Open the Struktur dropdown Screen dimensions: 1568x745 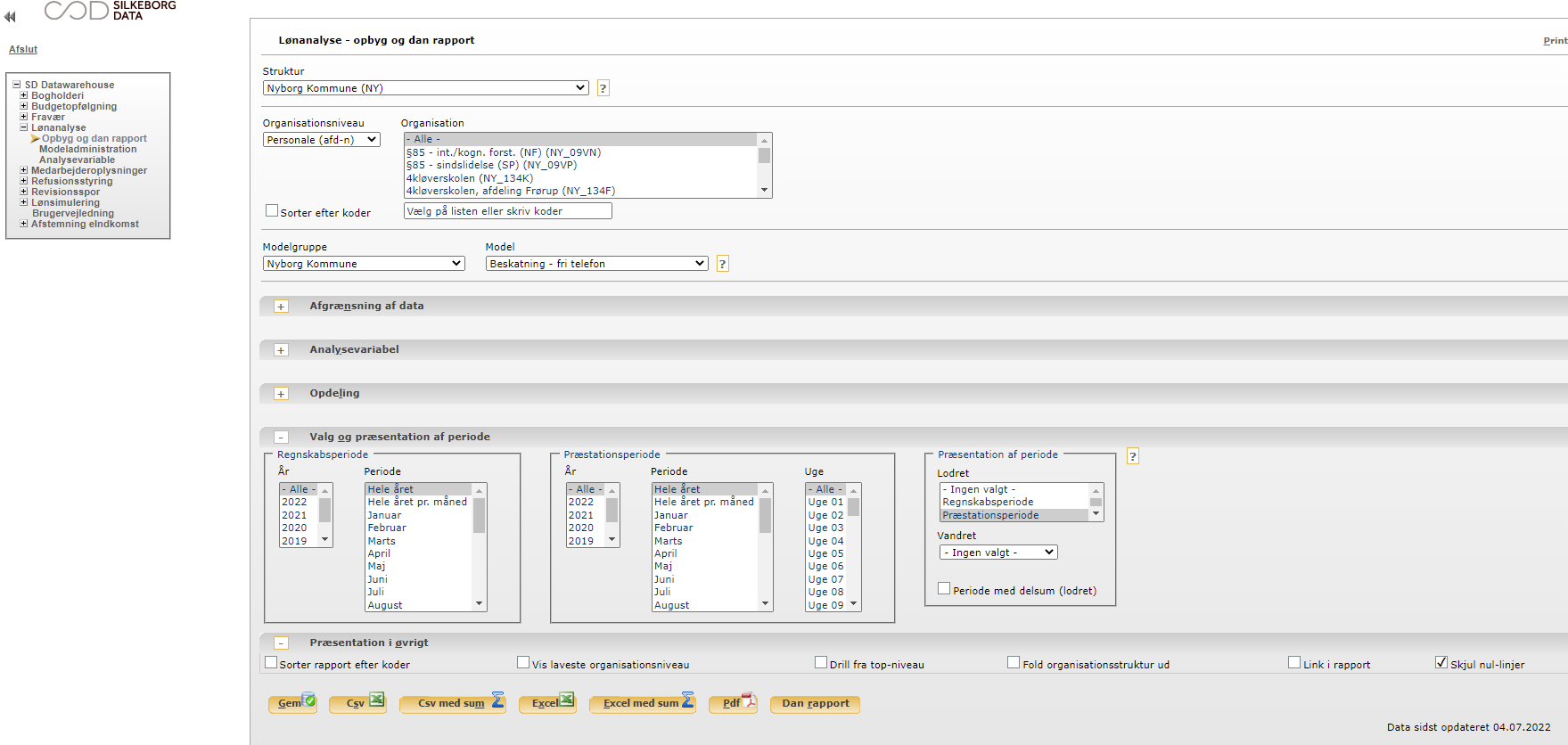click(425, 88)
